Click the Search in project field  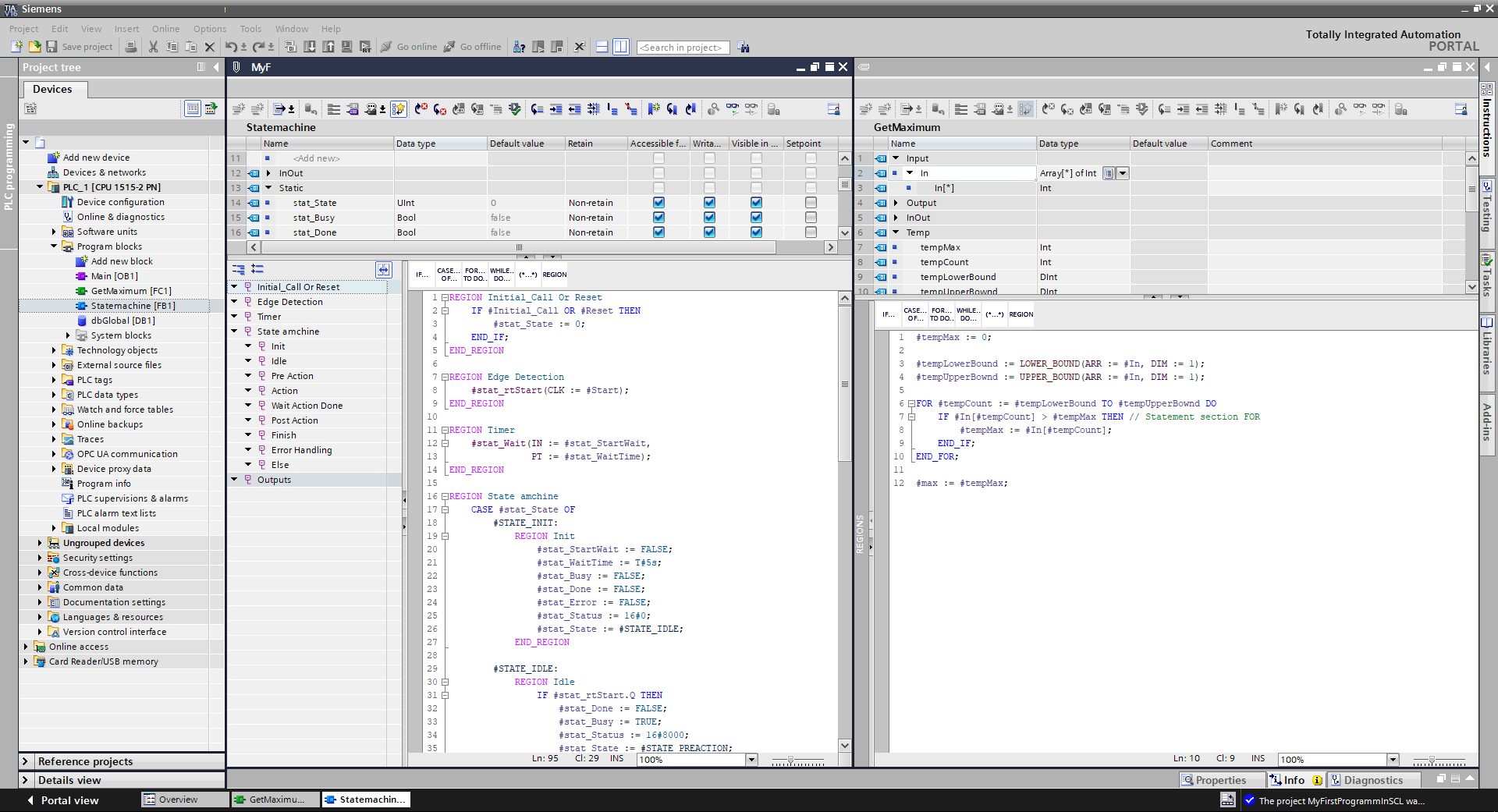(683, 48)
